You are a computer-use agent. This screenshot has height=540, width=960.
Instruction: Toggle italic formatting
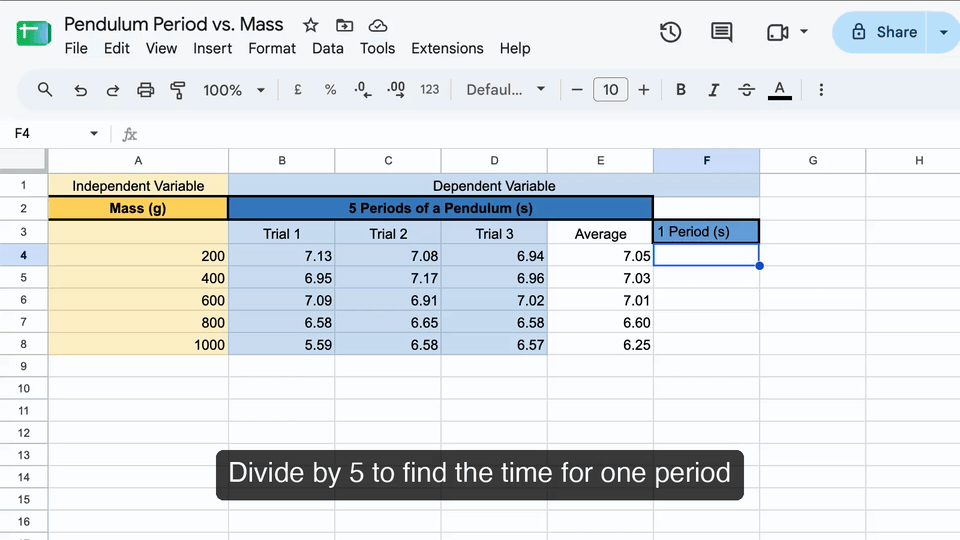[713, 90]
